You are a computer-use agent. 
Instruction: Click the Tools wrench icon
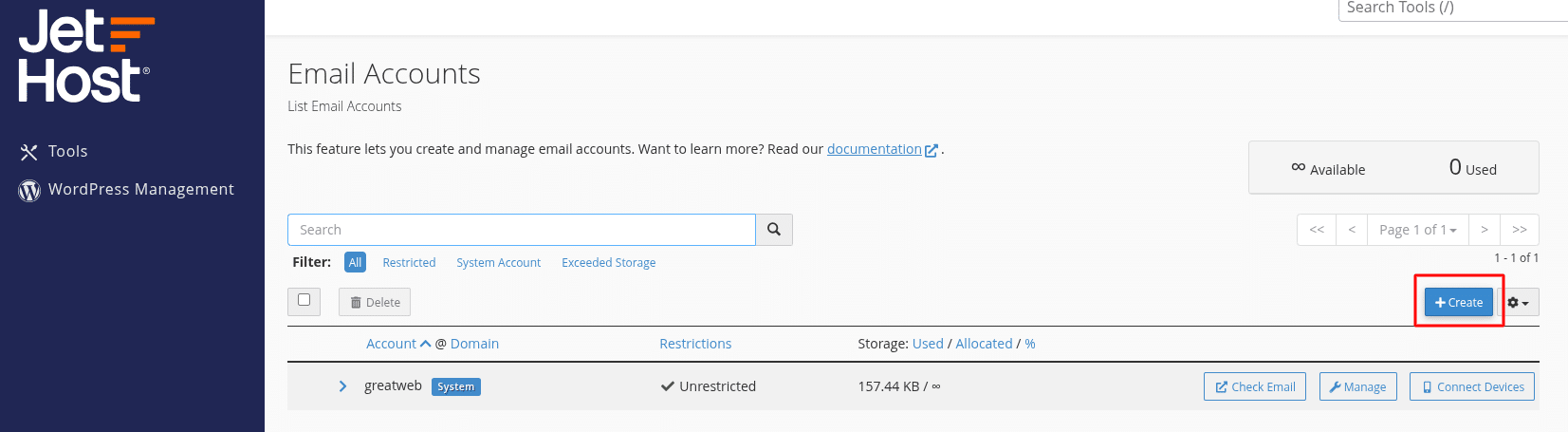[x=29, y=152]
